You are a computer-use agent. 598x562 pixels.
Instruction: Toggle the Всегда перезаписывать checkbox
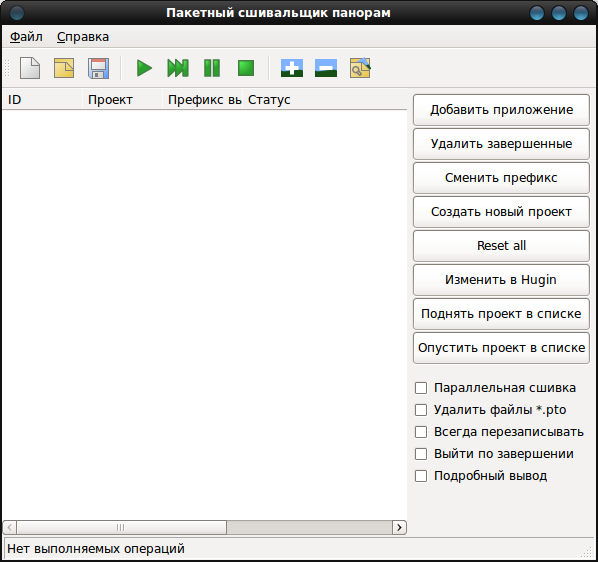pos(421,432)
